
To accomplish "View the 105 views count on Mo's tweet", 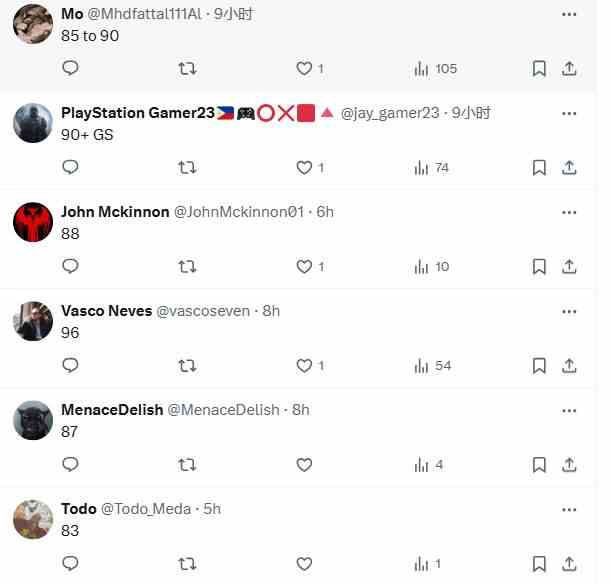I will 436,69.
